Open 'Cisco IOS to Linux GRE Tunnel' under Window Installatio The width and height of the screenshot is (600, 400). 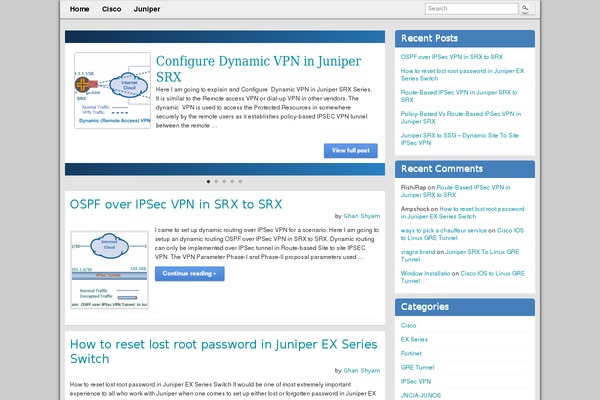point(463,277)
